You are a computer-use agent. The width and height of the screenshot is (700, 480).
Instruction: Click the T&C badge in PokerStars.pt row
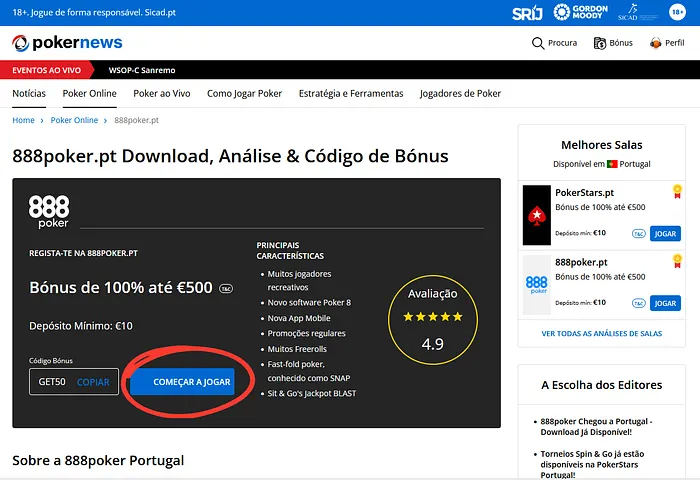coord(639,234)
